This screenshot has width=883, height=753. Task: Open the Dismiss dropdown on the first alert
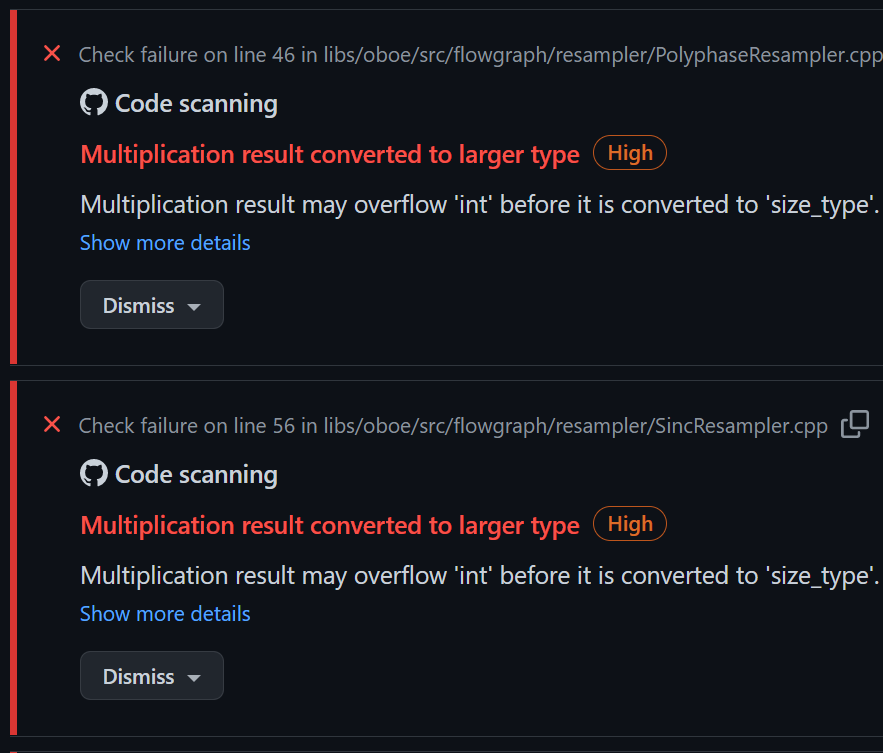(x=151, y=304)
